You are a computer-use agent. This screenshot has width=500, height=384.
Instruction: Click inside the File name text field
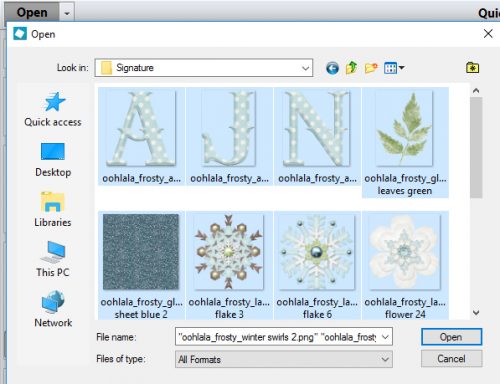click(277, 337)
